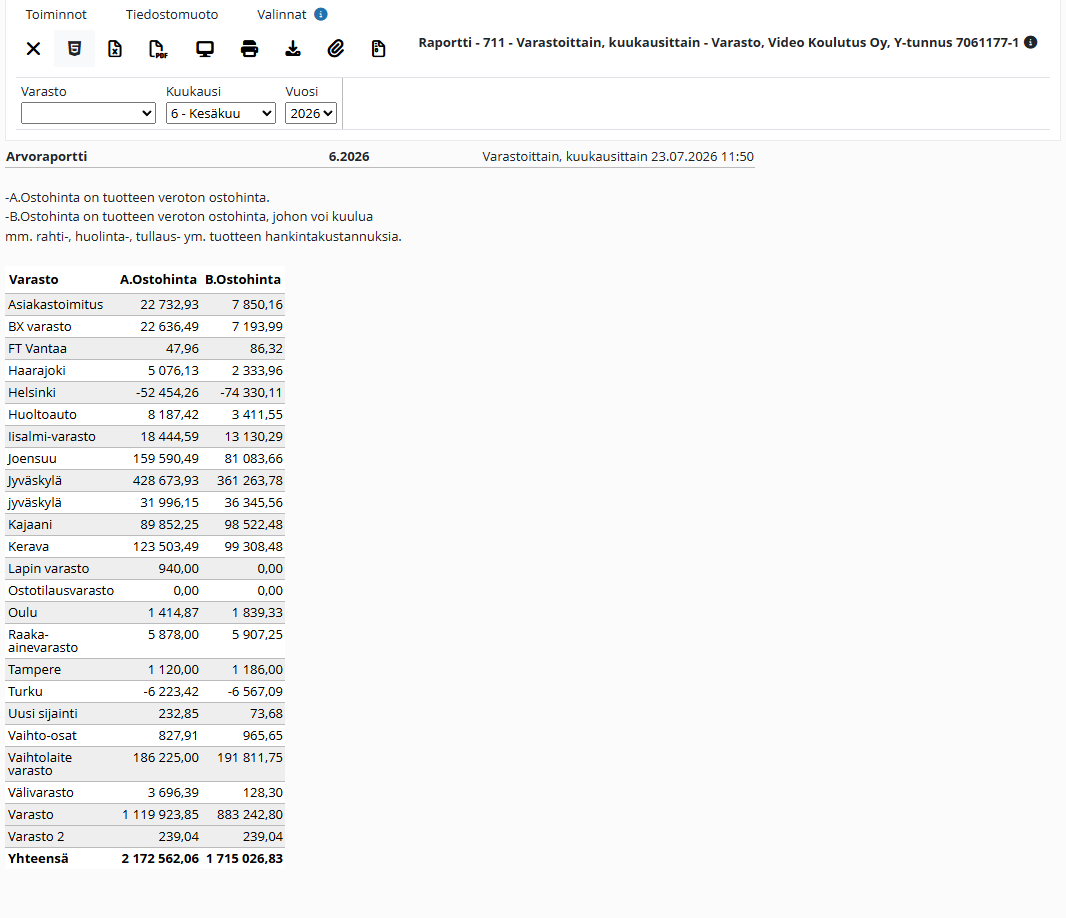Open the Vuosi dropdown showing 2026
Viewport: 1066px width, 918px height.
(311, 114)
